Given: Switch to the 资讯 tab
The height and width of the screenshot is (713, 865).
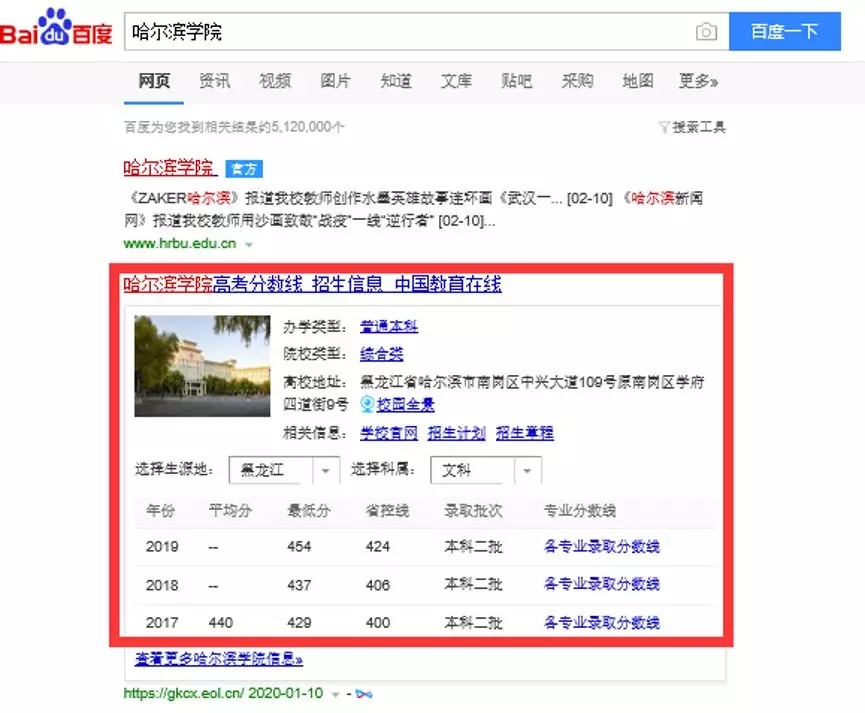Looking at the screenshot, I should click(x=215, y=81).
